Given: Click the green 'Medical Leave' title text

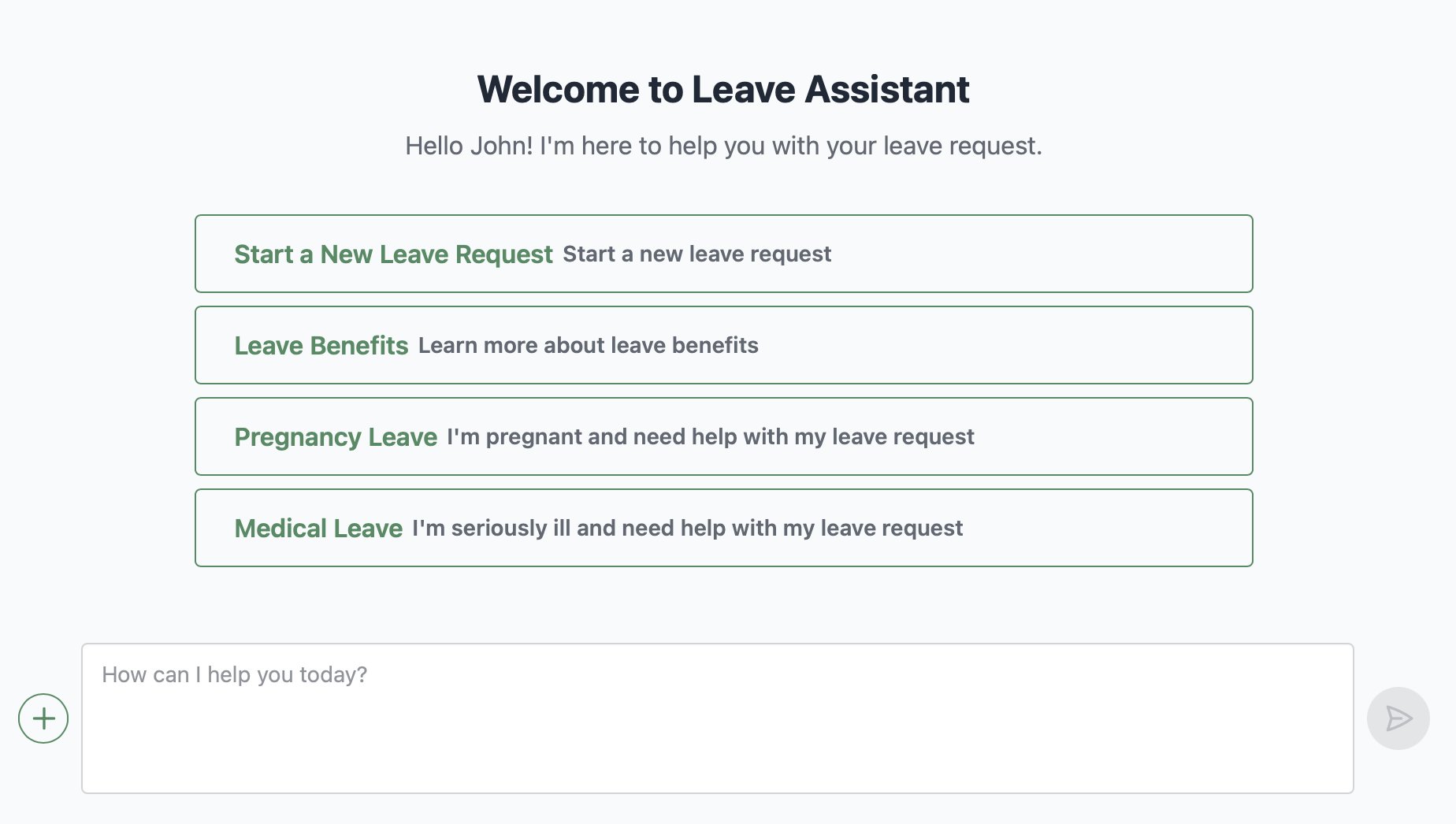Looking at the screenshot, I should tap(318, 529).
